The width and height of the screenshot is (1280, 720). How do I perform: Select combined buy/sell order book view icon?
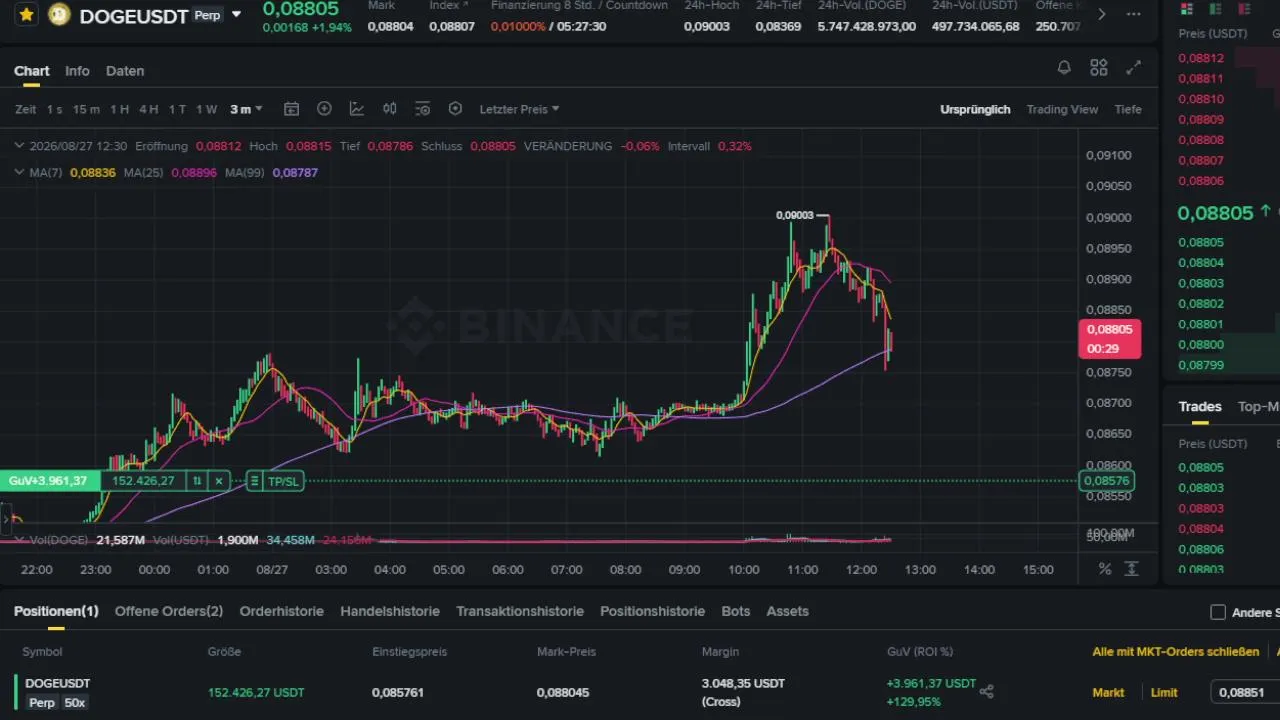1187,9
